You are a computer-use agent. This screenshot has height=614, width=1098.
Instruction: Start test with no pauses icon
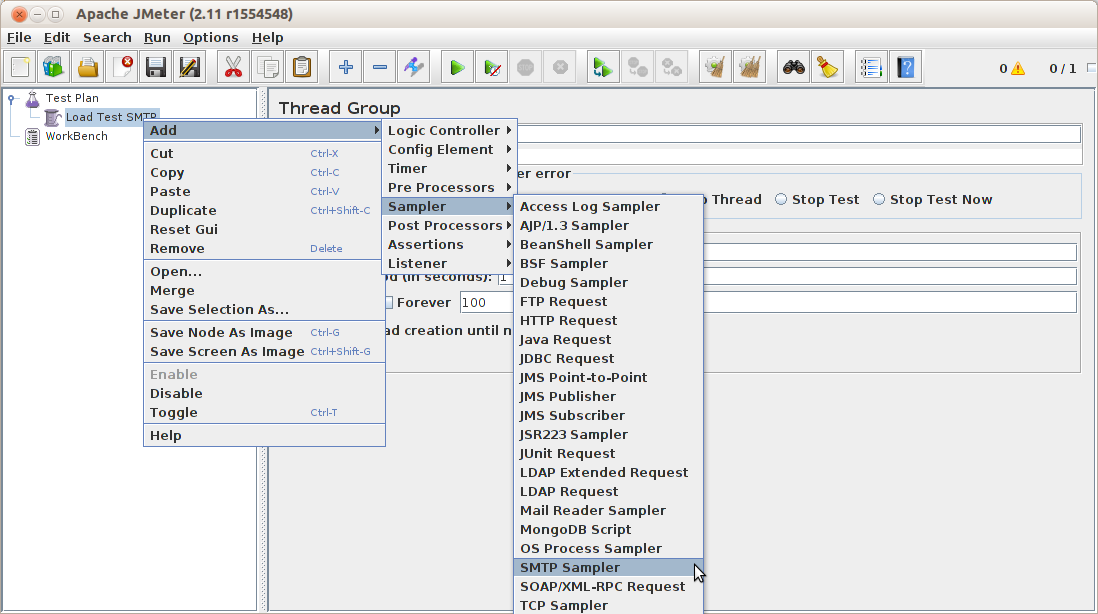492,68
